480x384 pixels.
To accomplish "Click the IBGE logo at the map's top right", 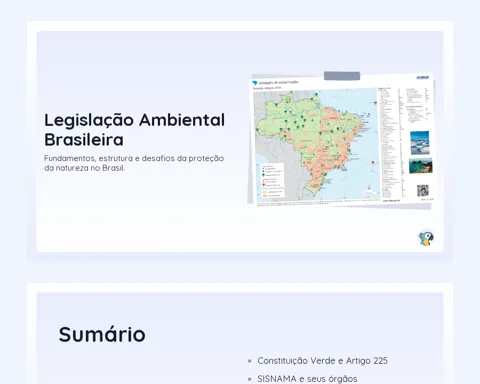I will pyautogui.click(x=423, y=77).
